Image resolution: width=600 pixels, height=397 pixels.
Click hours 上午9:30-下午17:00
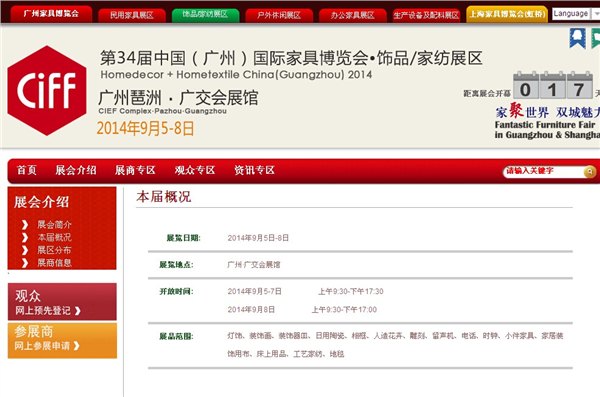(x=344, y=309)
